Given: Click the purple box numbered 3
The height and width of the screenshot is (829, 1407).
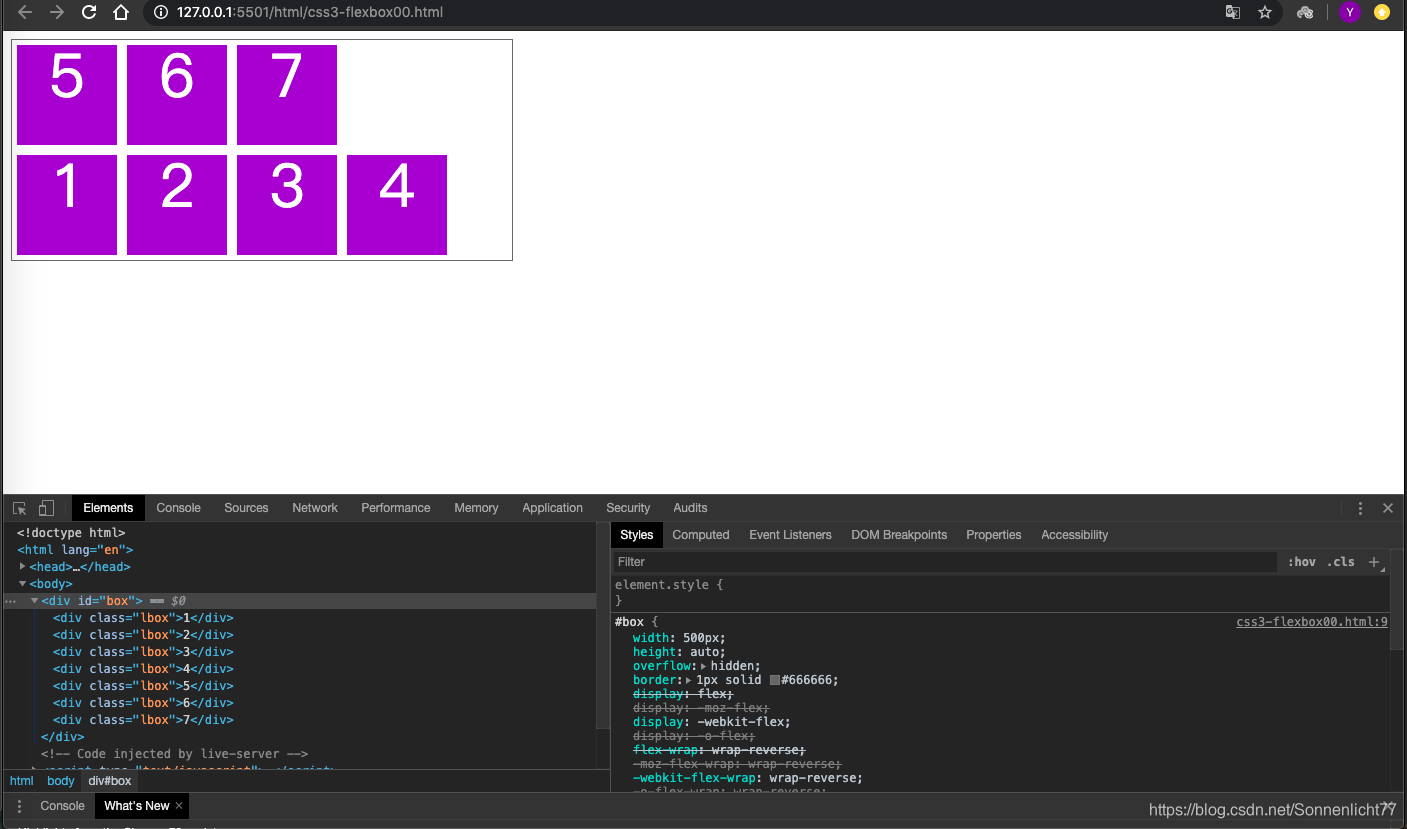Looking at the screenshot, I should pyautogui.click(x=287, y=205).
